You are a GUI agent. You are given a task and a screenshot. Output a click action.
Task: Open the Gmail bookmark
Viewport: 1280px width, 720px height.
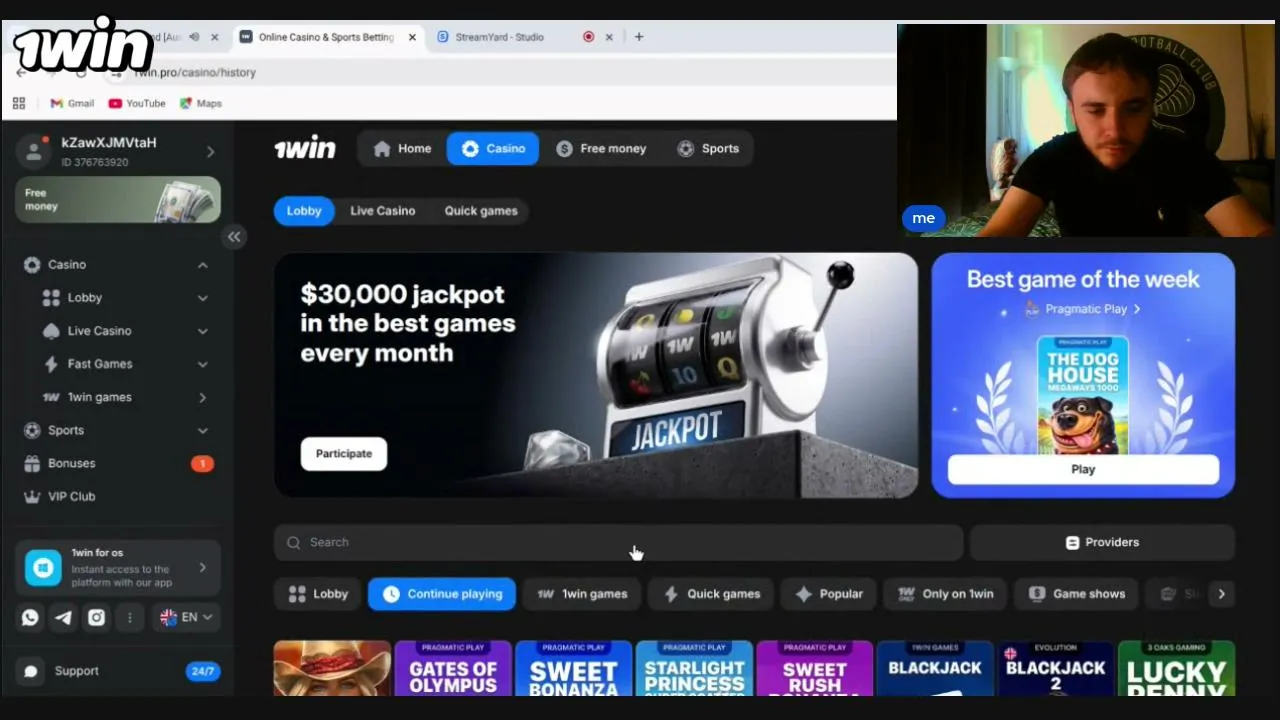72,103
